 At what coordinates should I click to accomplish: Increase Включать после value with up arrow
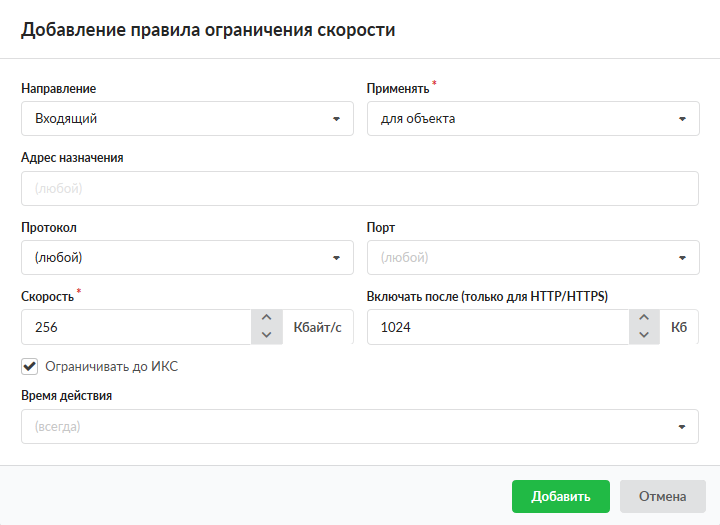point(644,318)
